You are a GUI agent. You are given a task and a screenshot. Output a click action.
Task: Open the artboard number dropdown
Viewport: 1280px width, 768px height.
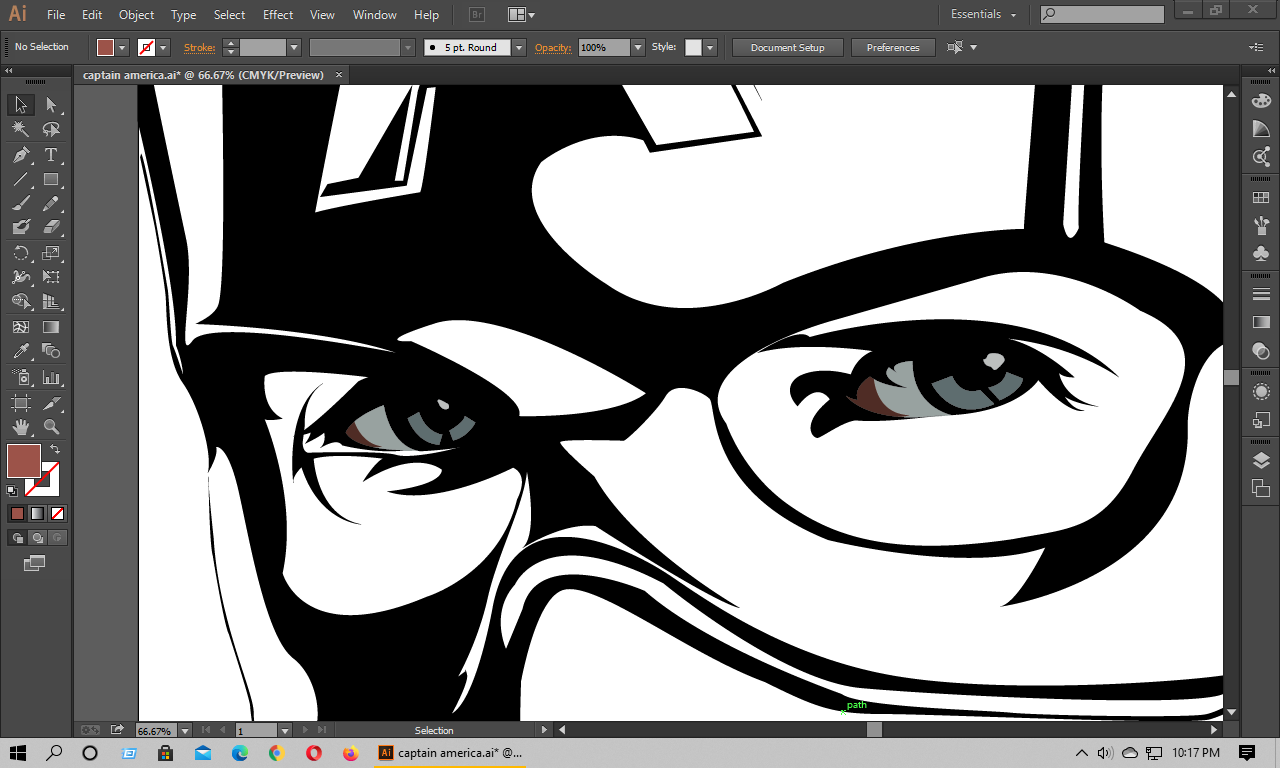[284, 731]
